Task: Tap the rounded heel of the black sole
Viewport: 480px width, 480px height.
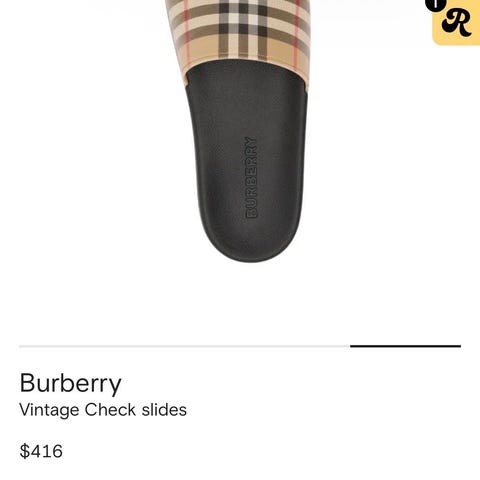Action: pos(252,245)
